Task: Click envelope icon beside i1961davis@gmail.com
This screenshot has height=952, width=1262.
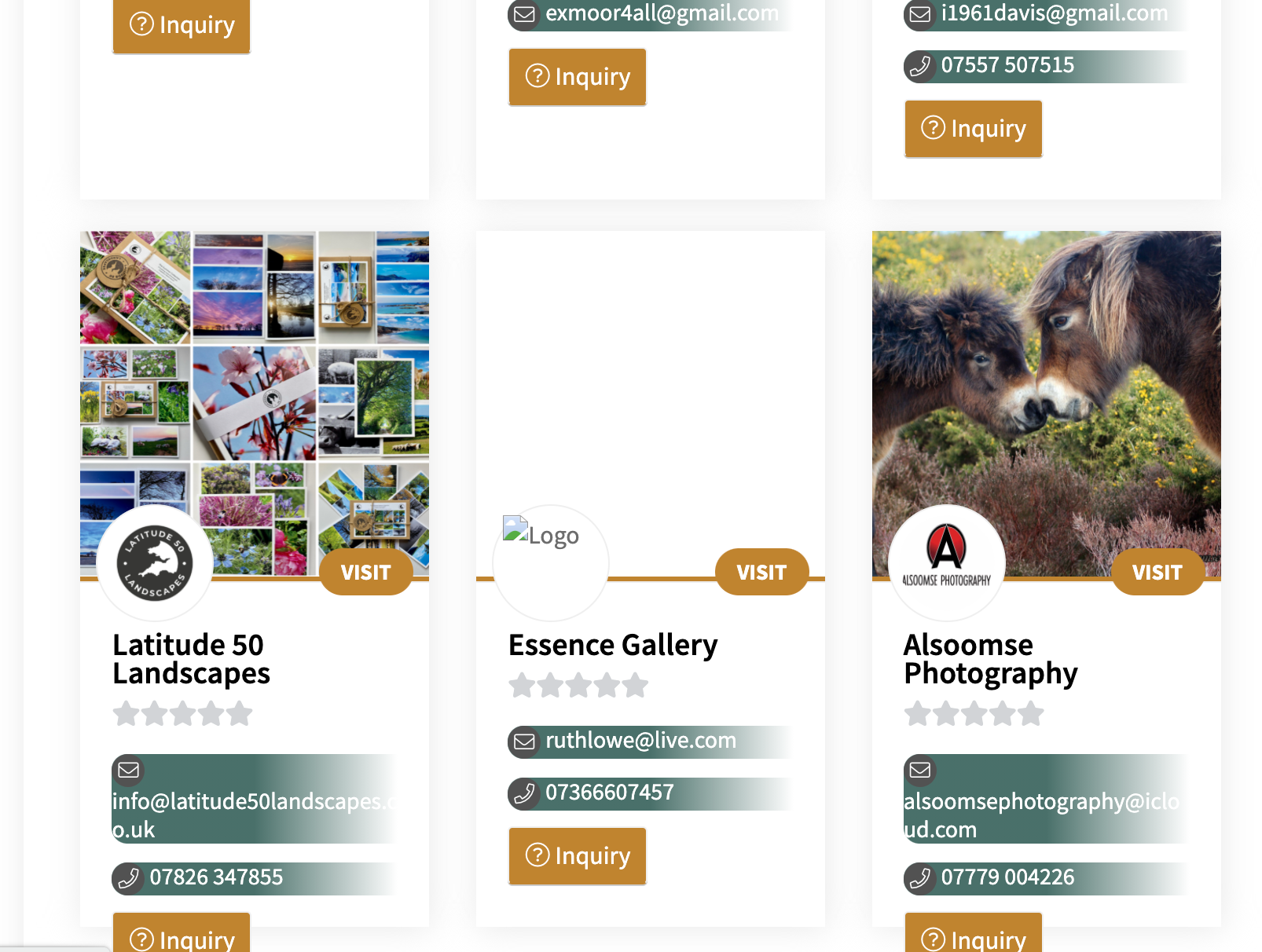Action: click(920, 14)
